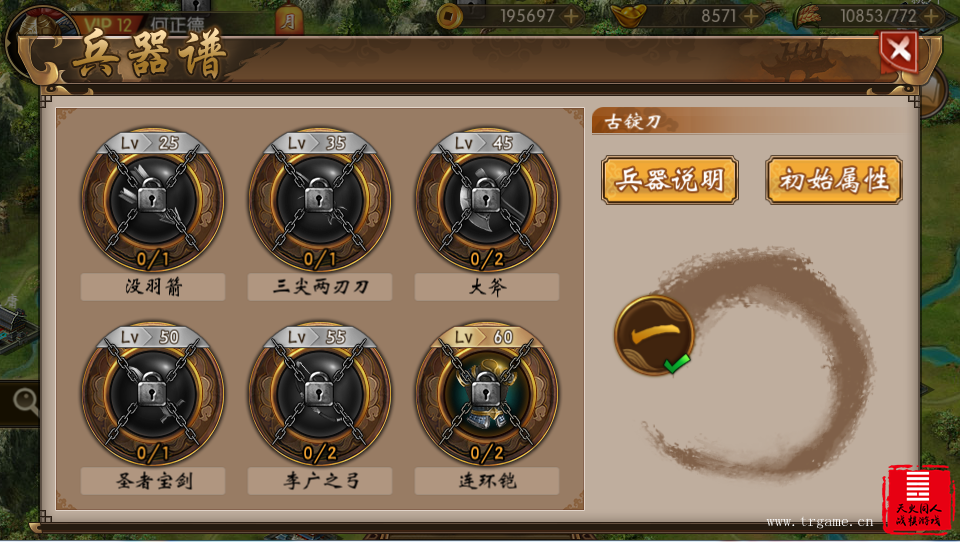Select the locked 李广之弓 weapon icon
This screenshot has width=960, height=542.
pos(320,393)
